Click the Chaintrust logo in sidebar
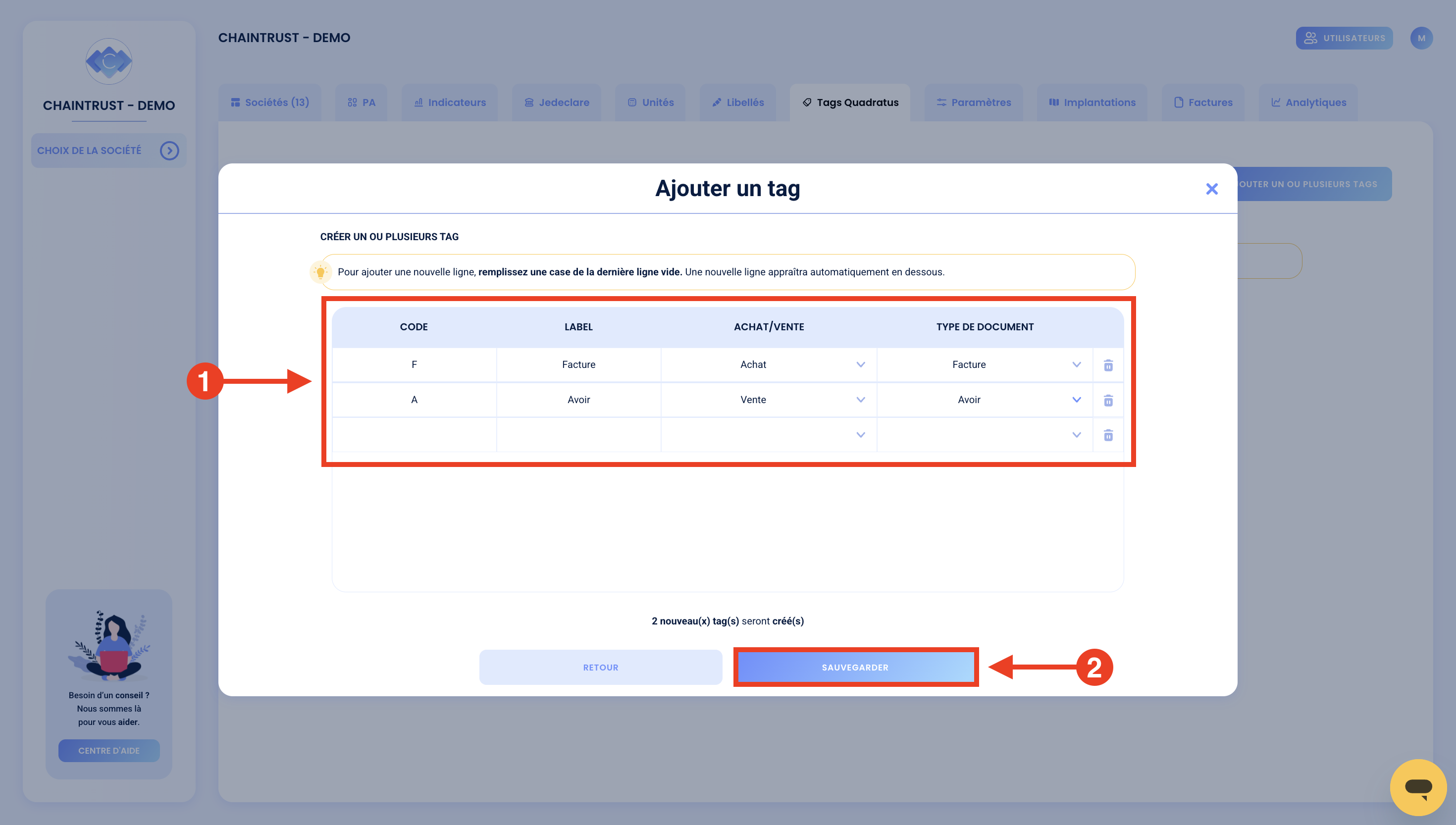This screenshot has height=825, width=1456. click(x=109, y=61)
